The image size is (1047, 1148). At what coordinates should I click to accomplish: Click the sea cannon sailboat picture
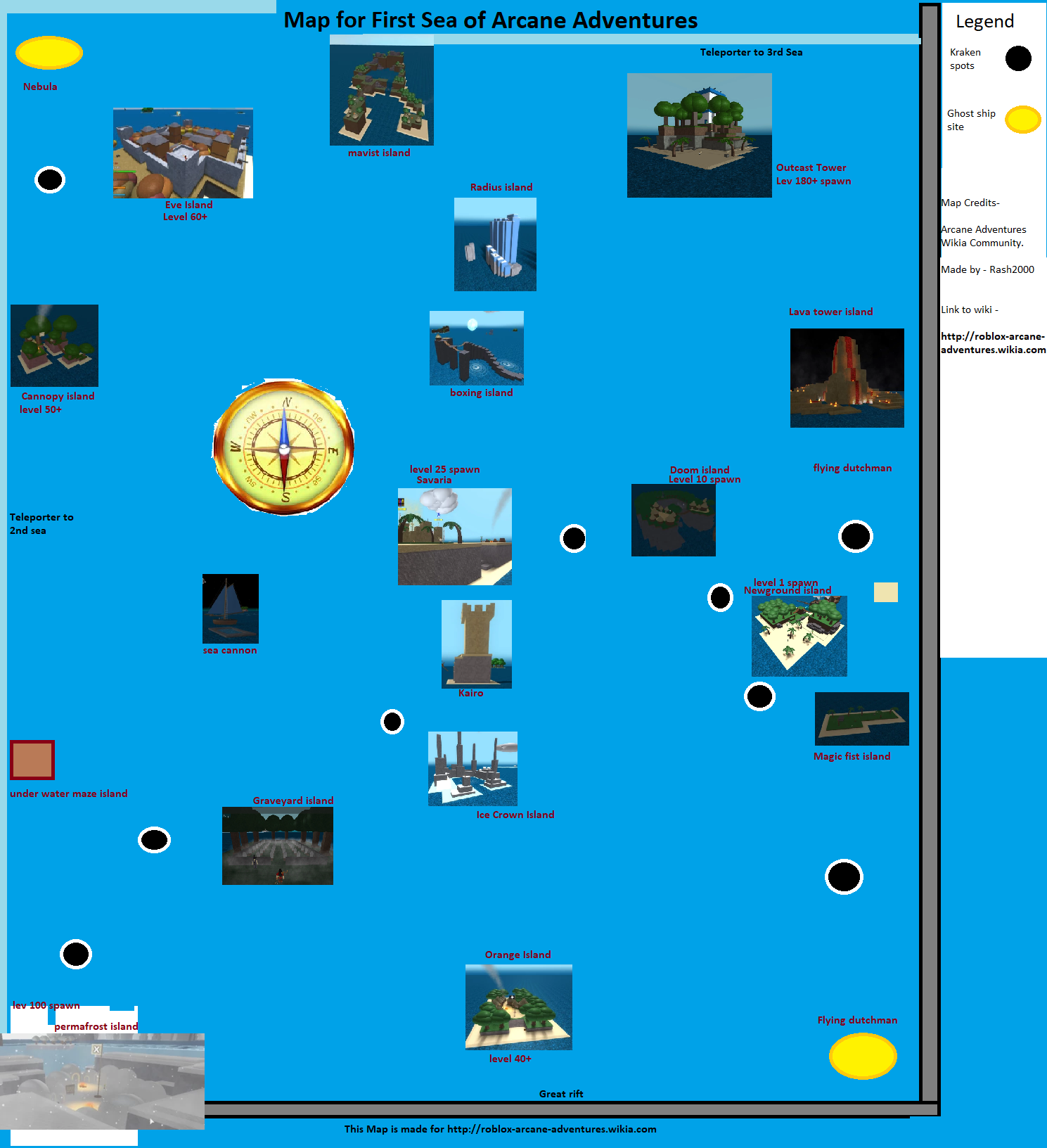230,608
